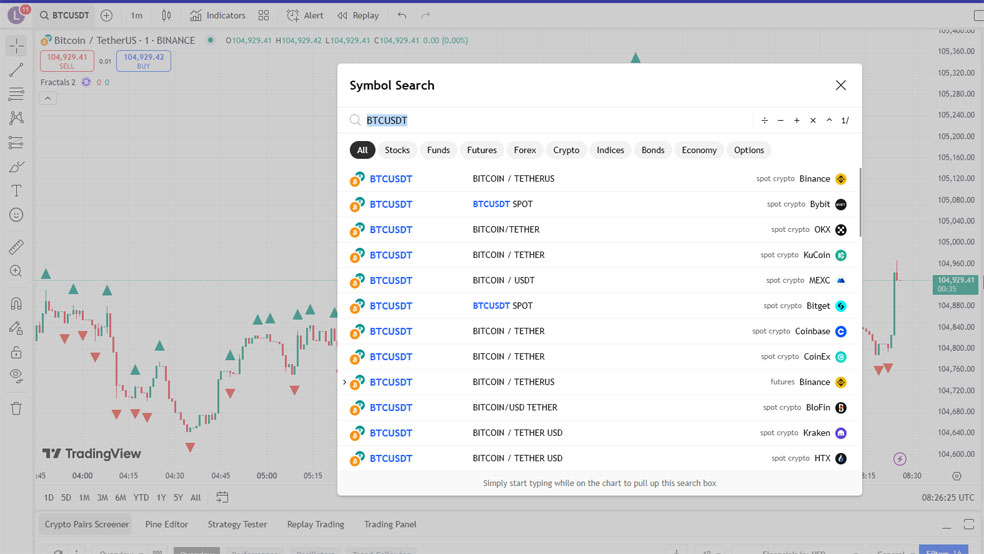The height and width of the screenshot is (554, 984).
Task: Hide all drawings with eye icon
Action: (x=16, y=376)
